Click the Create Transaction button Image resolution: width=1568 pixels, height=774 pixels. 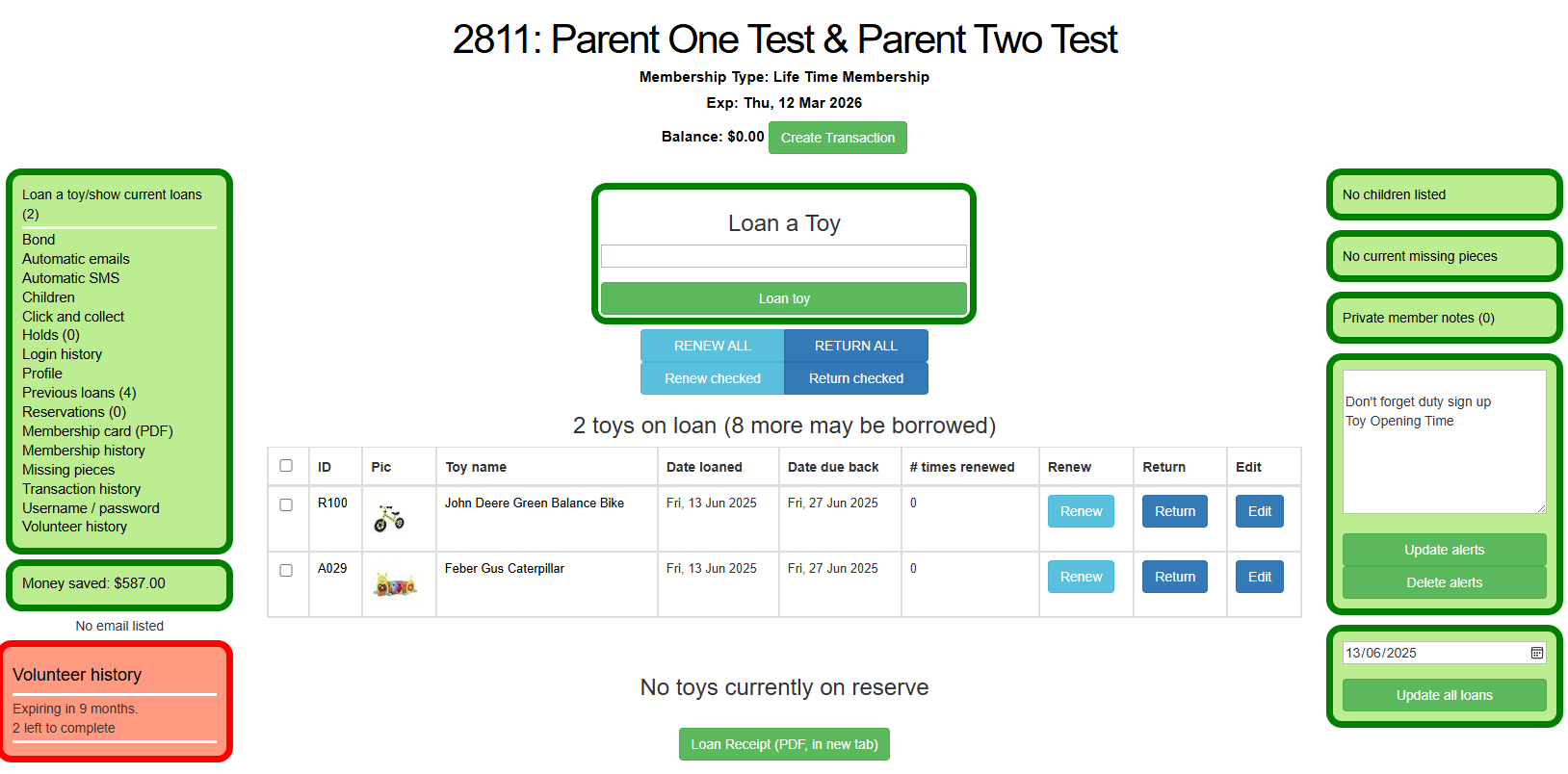pyautogui.click(x=838, y=138)
